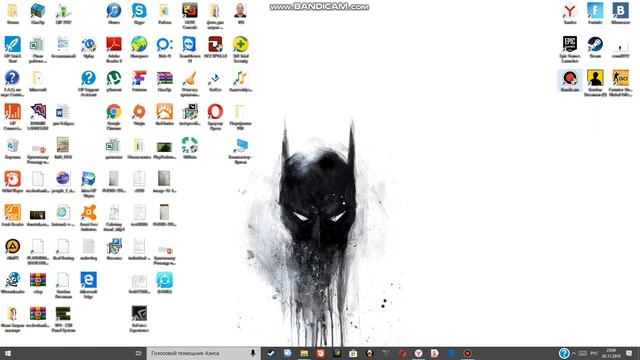640x360 pixels.
Task: Open the TeamViewer desktop shortcut
Action: pyautogui.click(x=189, y=44)
